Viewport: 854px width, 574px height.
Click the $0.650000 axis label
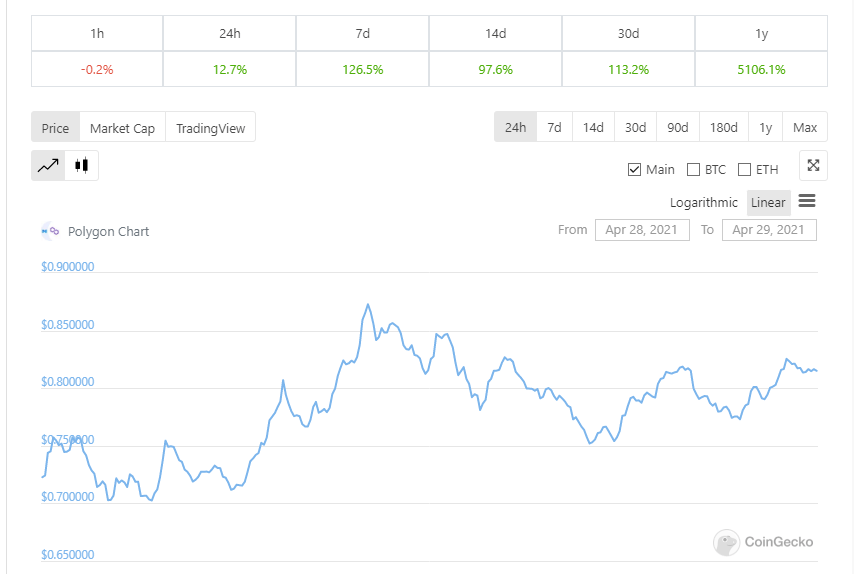68,554
